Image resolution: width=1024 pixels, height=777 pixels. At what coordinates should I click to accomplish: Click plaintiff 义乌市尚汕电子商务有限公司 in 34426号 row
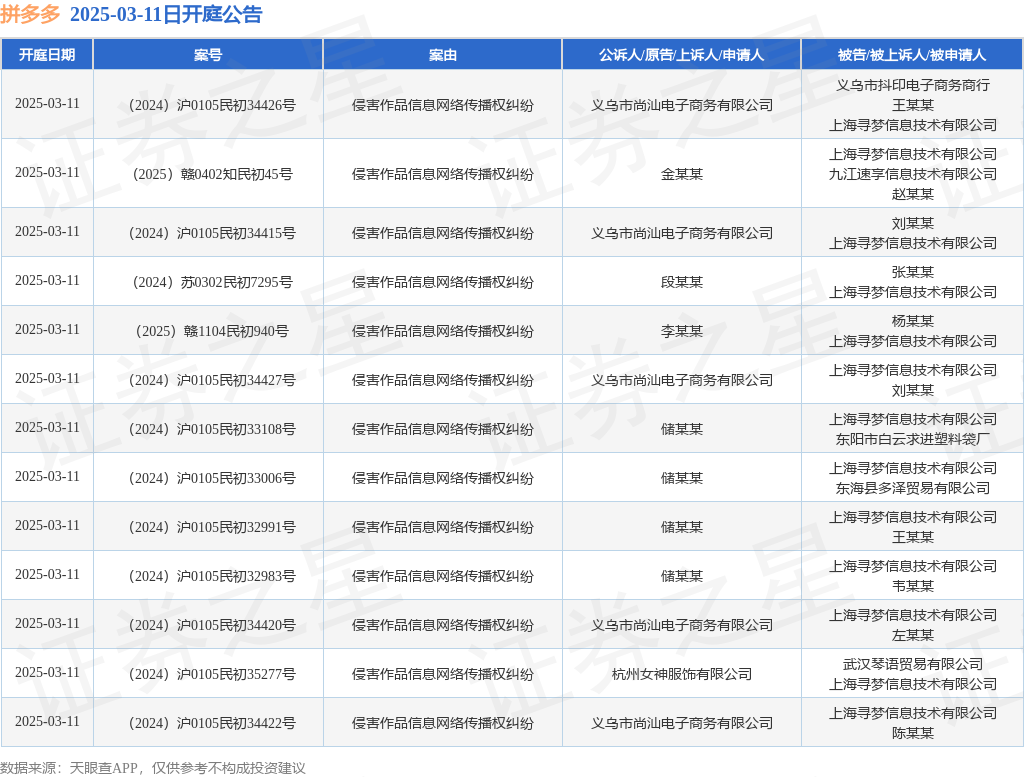coord(682,105)
